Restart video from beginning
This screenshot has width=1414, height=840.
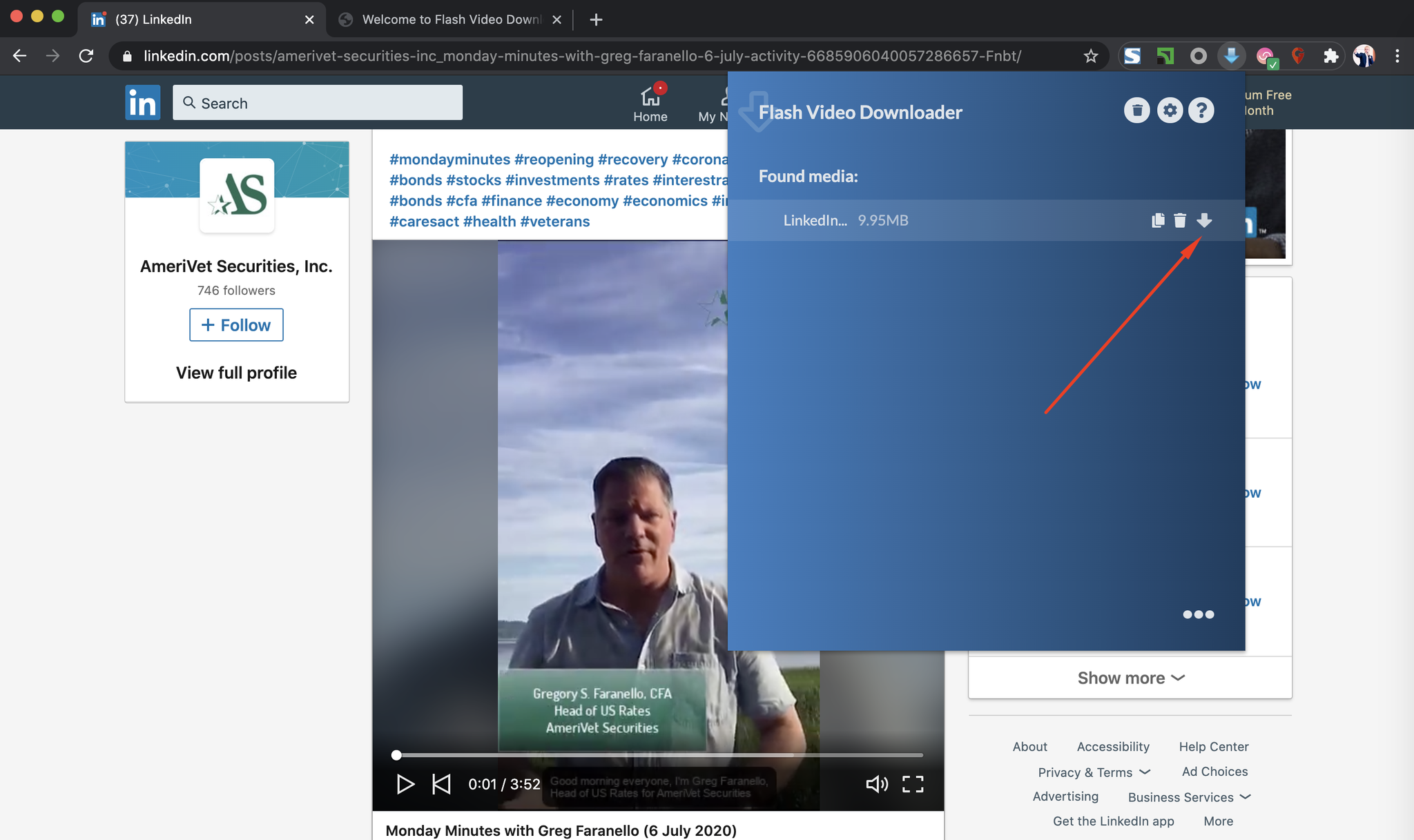(441, 784)
